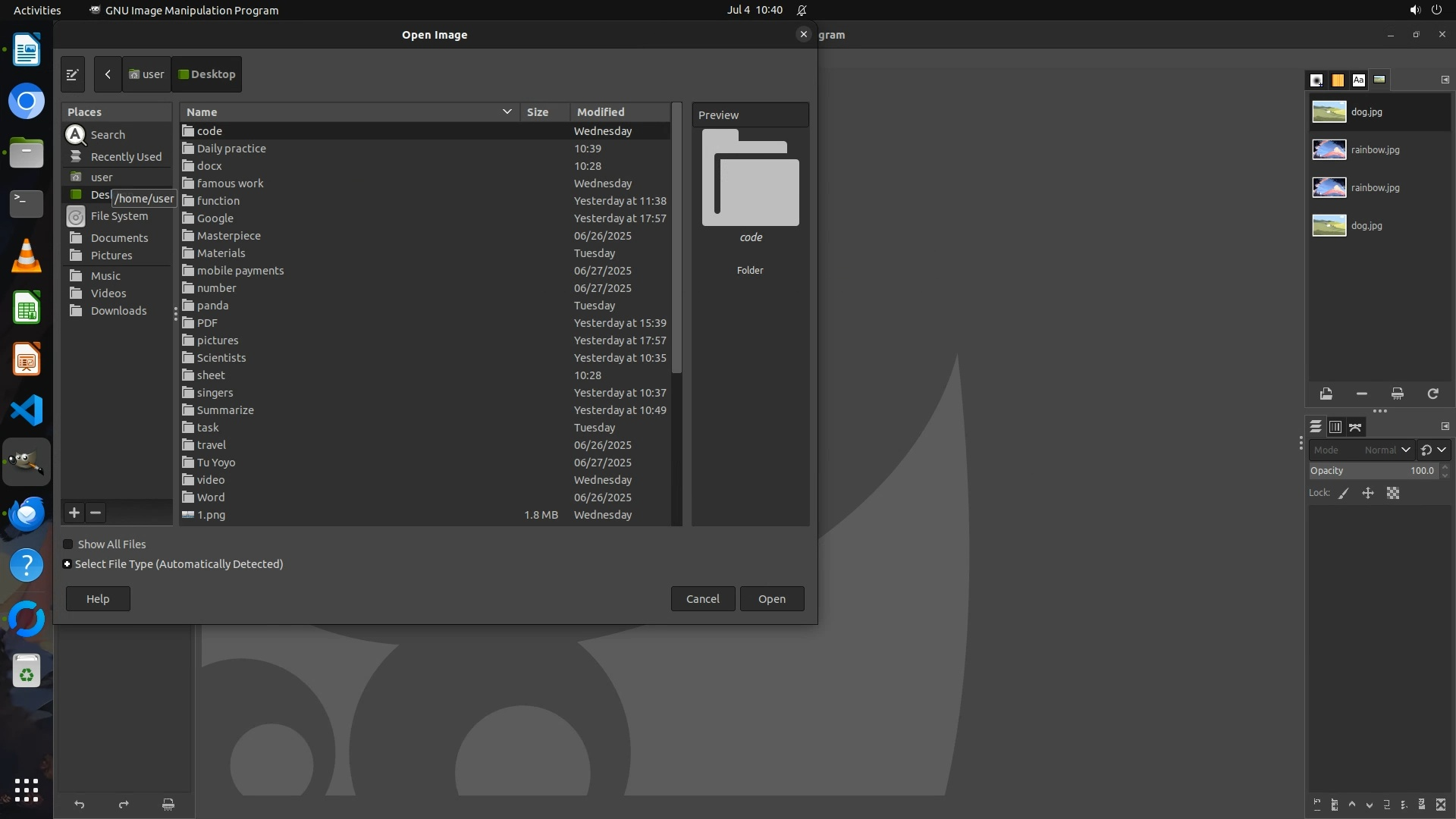Expand Select File Type section
This screenshot has width=1456, height=819.
(x=67, y=564)
